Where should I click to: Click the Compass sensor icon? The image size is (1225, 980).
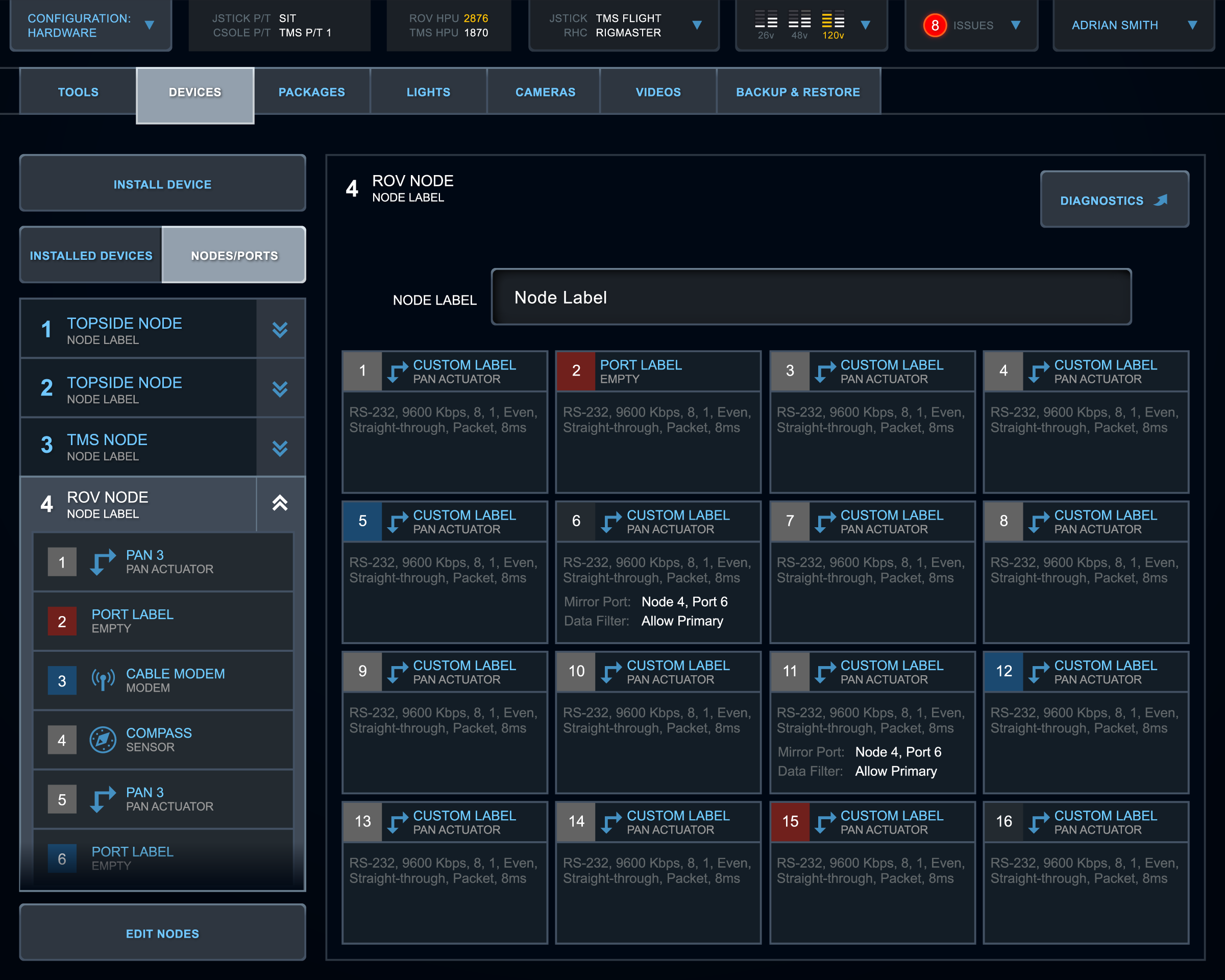(103, 739)
